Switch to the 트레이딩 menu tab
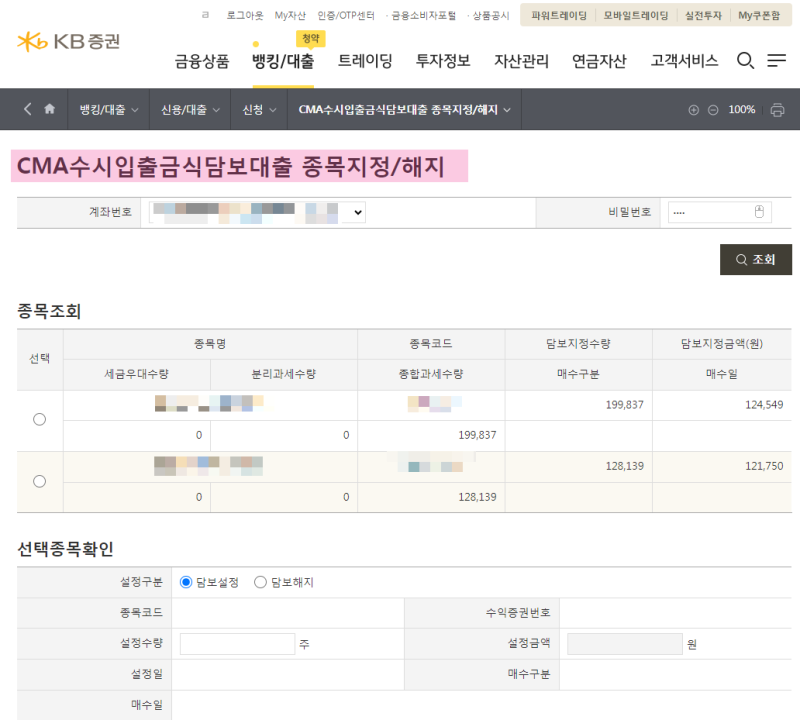The width and height of the screenshot is (800, 720). coord(365,60)
